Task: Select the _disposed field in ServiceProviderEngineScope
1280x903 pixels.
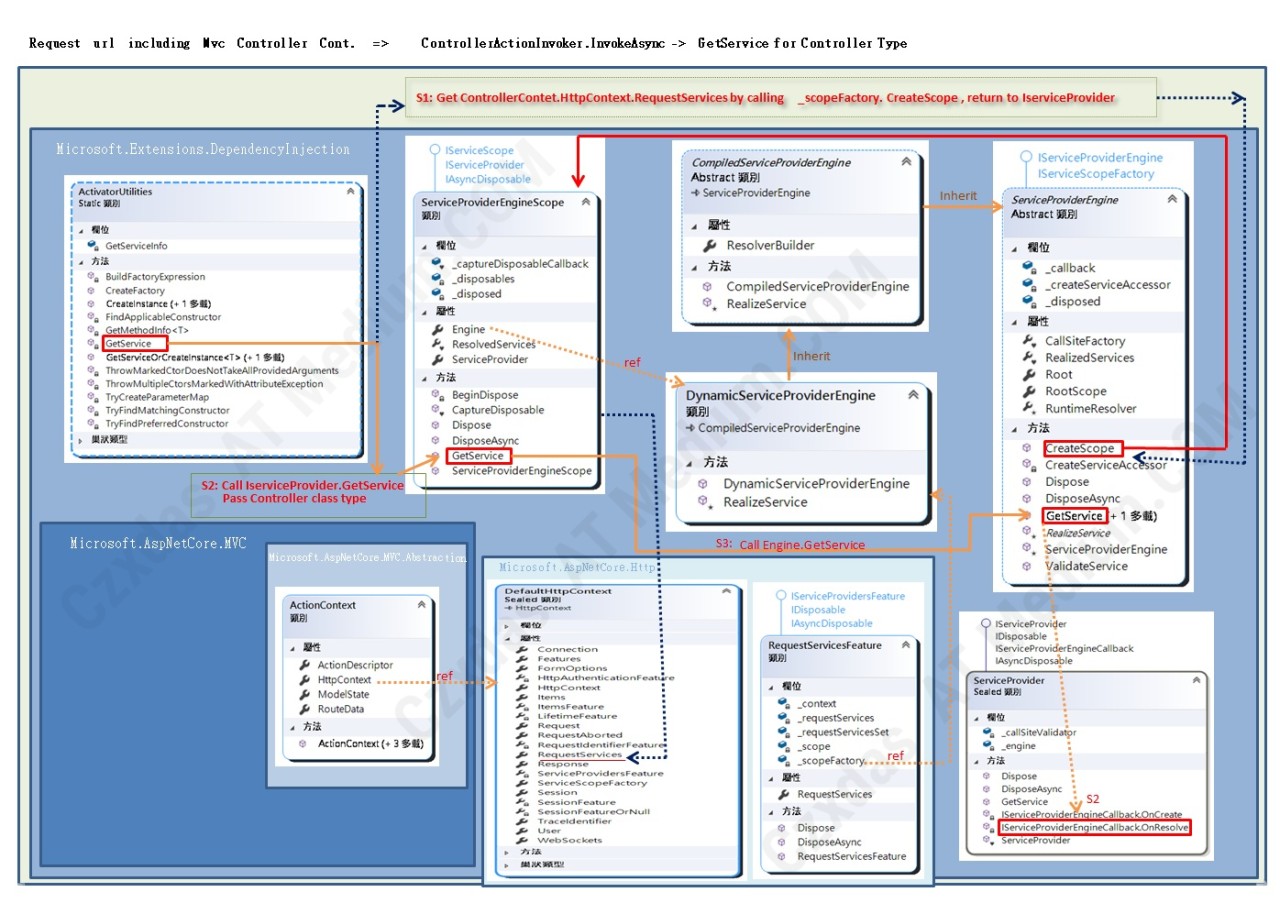Action: click(476, 294)
